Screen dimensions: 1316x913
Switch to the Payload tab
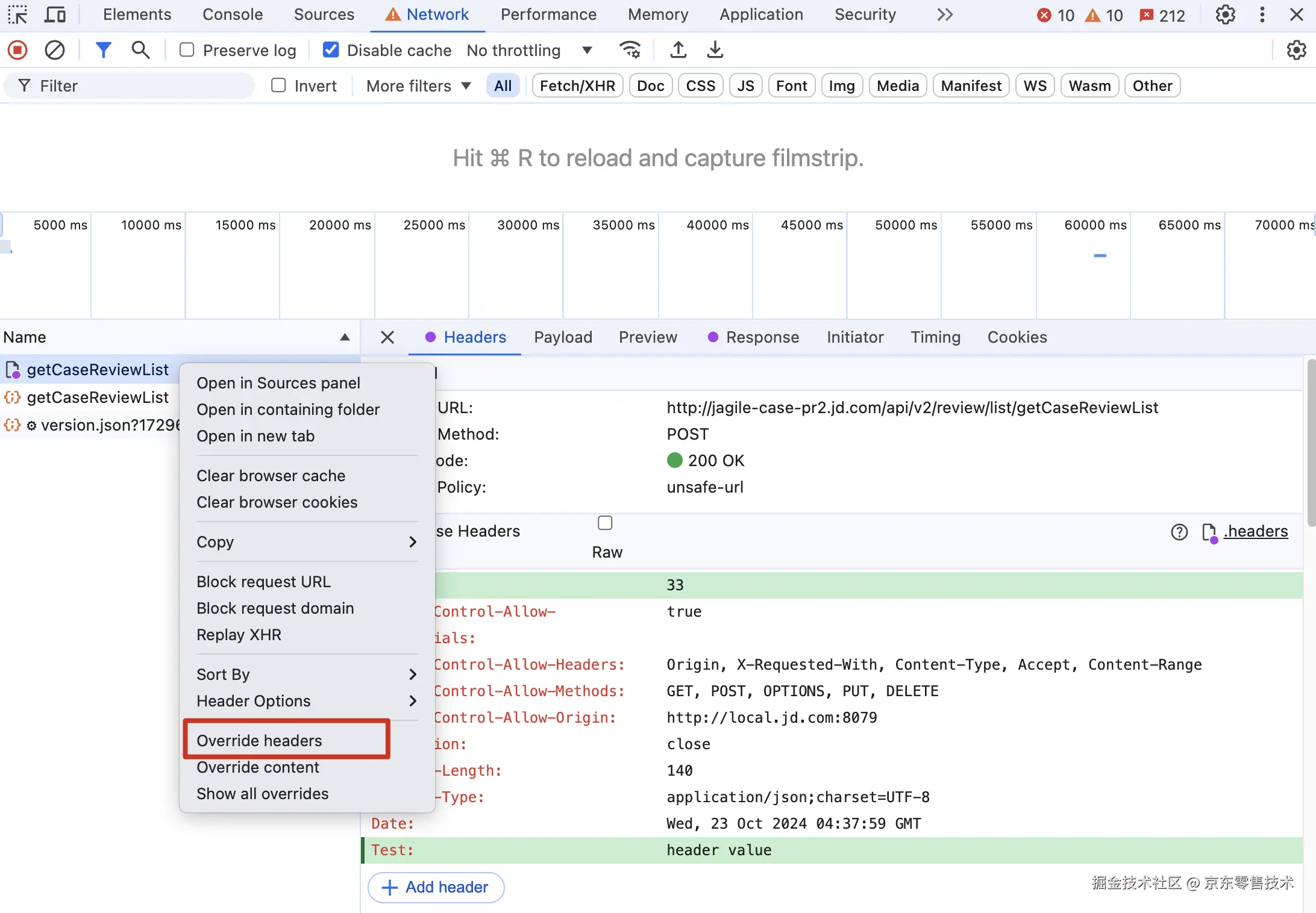click(563, 337)
